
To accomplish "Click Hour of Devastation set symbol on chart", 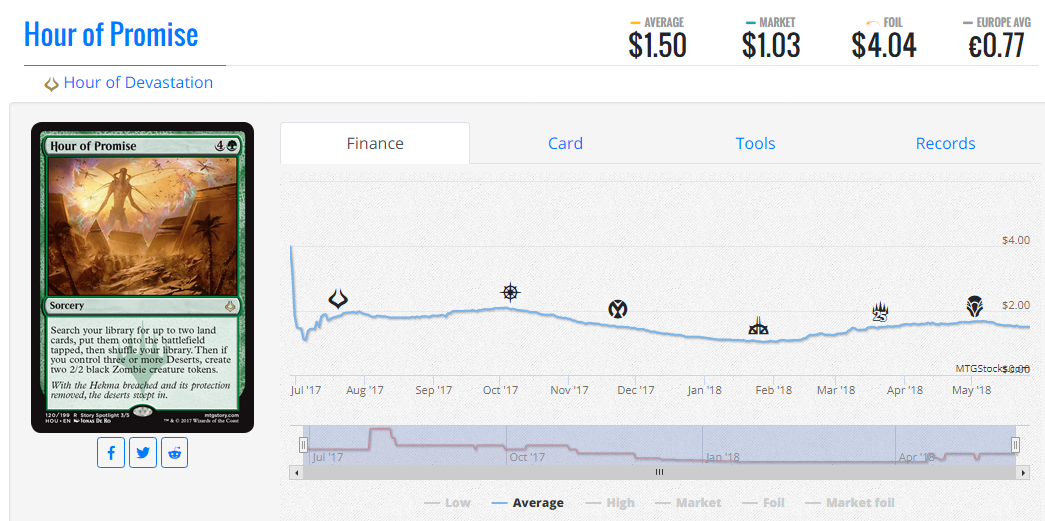I will pyautogui.click(x=338, y=299).
